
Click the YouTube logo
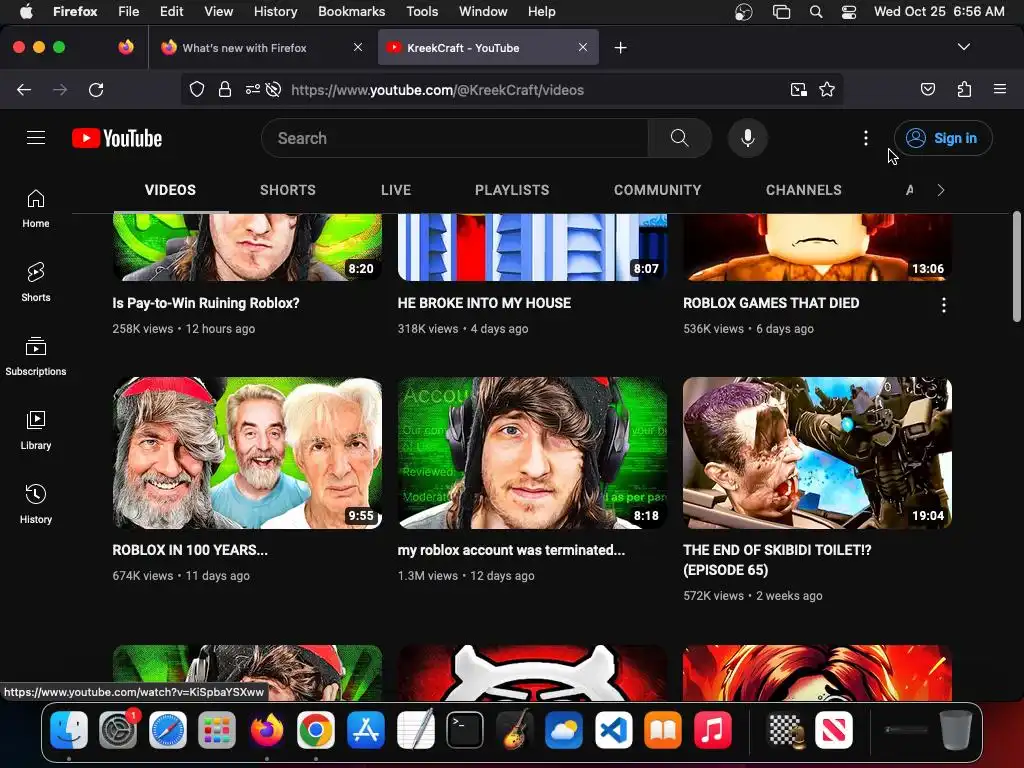[x=117, y=138]
